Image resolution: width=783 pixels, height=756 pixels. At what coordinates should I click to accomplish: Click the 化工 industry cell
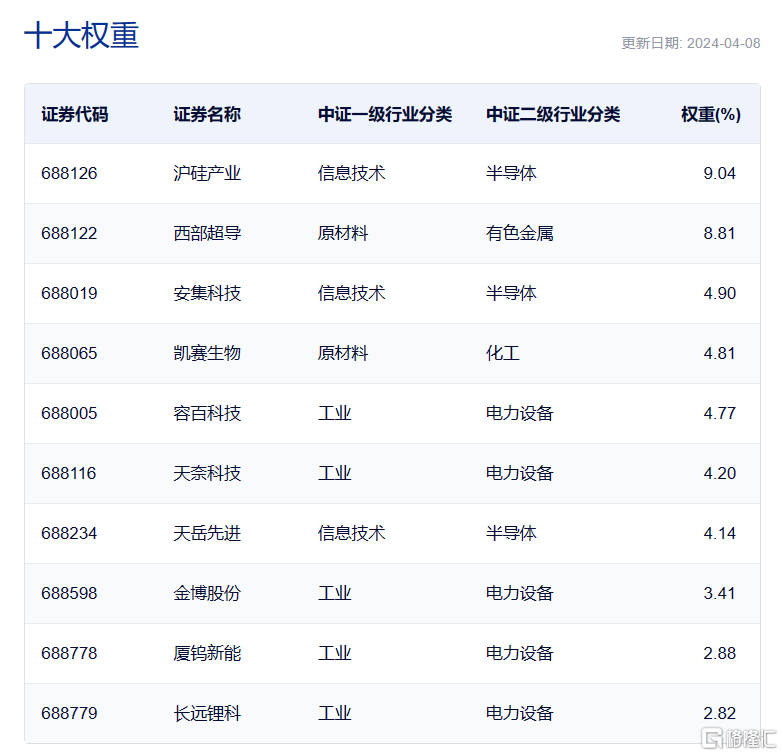click(x=502, y=353)
